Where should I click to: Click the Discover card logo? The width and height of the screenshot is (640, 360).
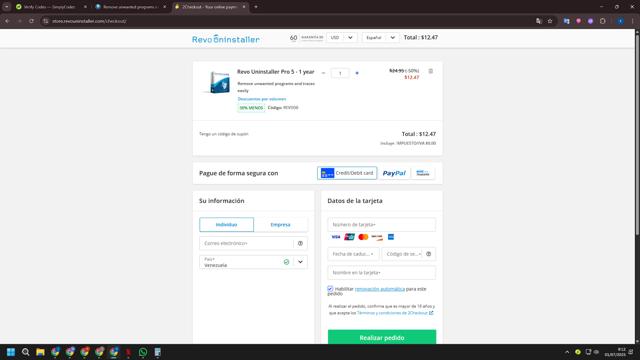click(377, 237)
